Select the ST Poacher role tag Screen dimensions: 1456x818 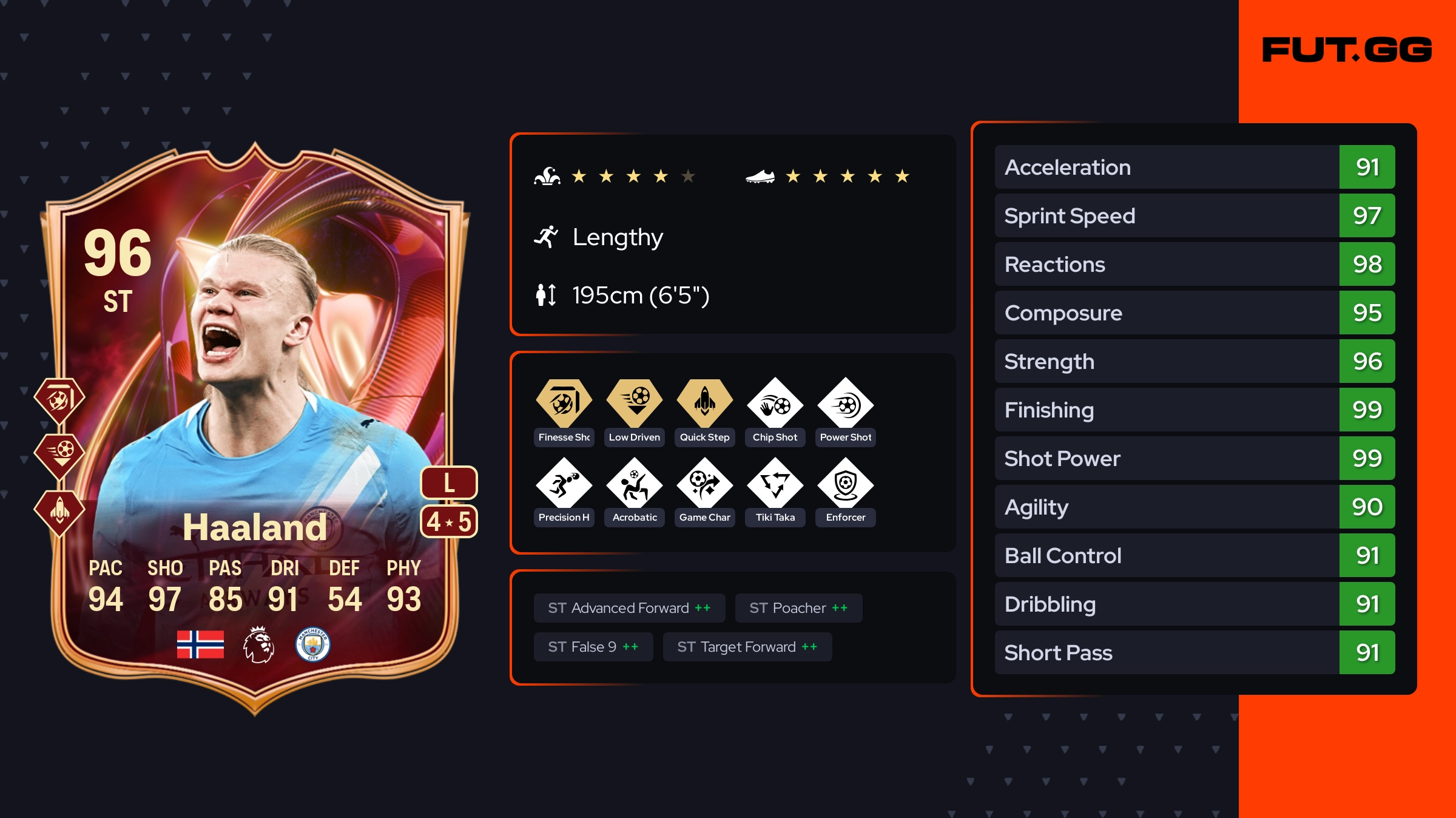pyautogui.click(x=798, y=608)
